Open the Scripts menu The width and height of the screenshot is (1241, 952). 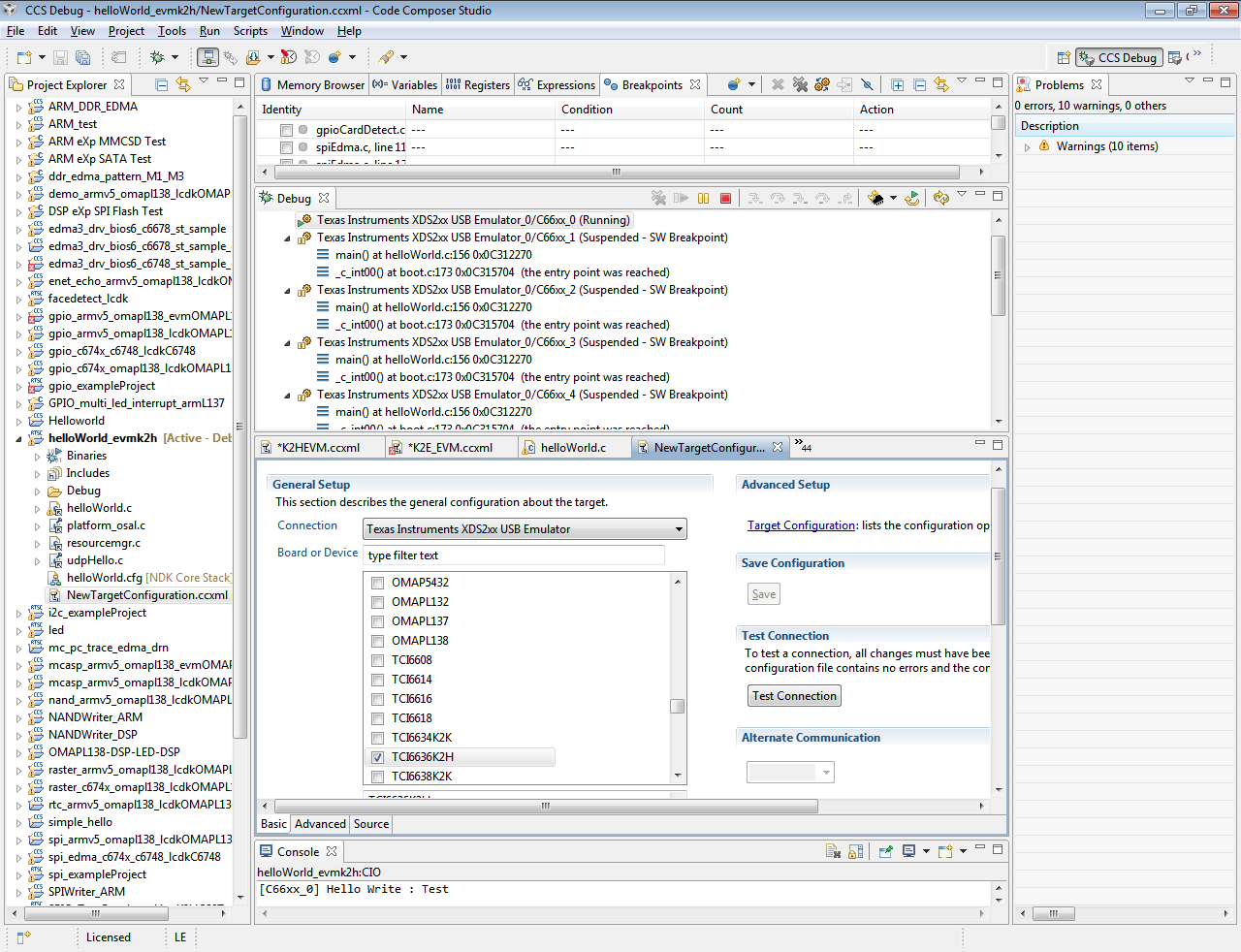(x=250, y=31)
